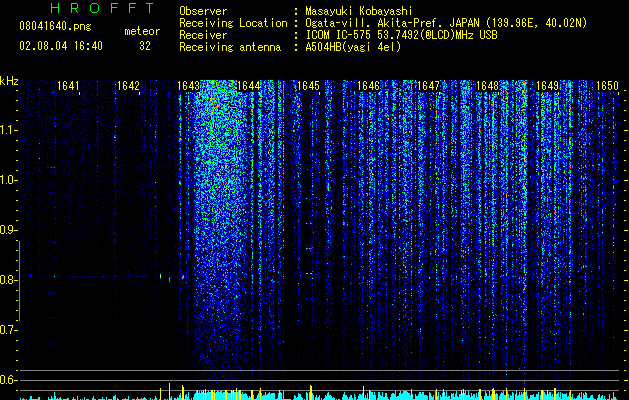629x400 pixels.
Task: Click the Receiver label
Action: coord(203,35)
